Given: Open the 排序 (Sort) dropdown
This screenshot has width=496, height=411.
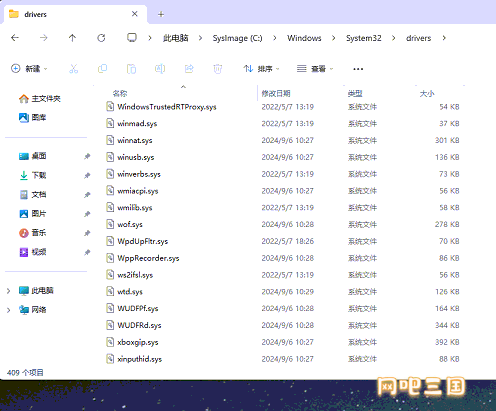Looking at the screenshot, I should (262, 69).
